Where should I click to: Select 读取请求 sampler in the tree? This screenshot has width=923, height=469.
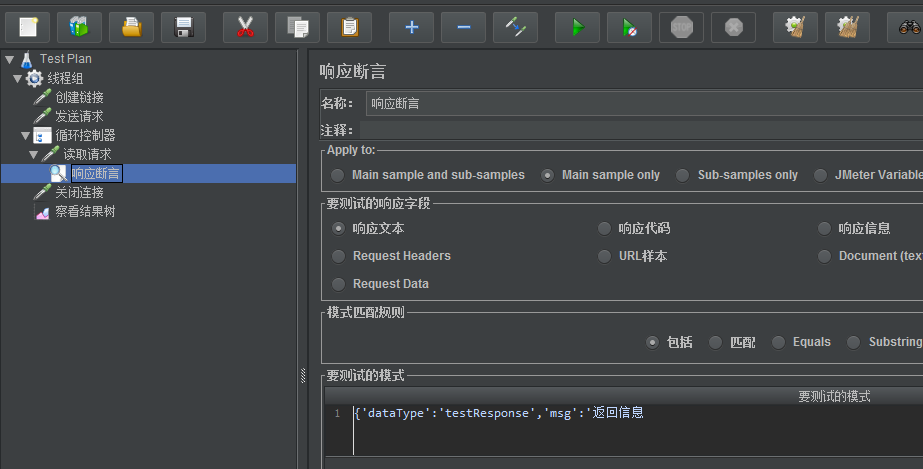click(87, 154)
